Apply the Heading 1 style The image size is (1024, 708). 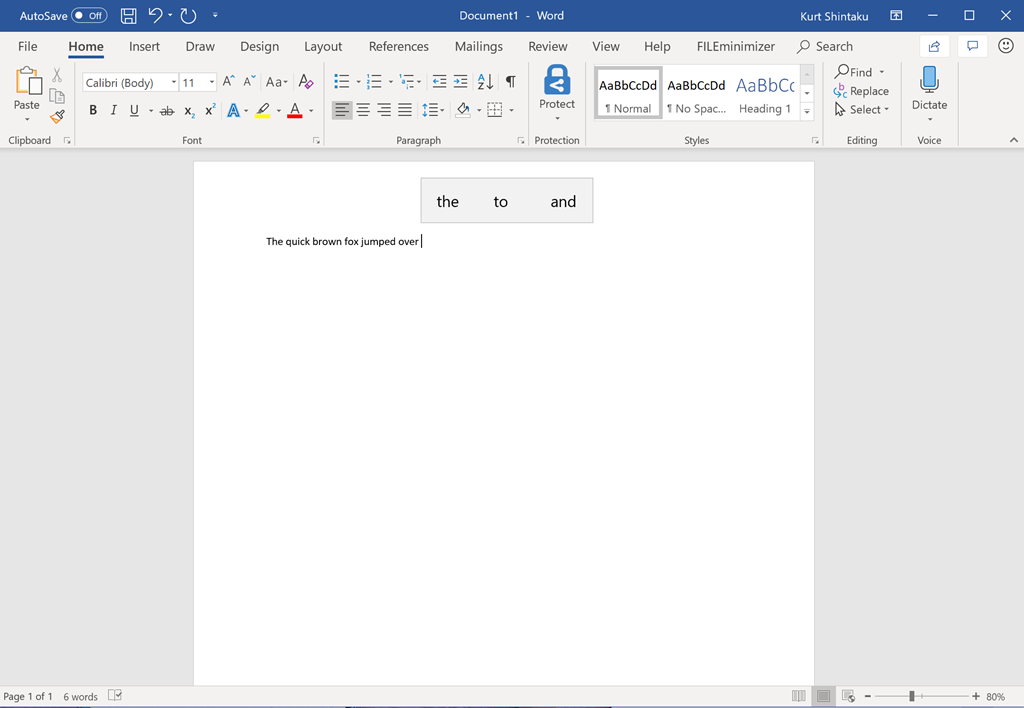pyautogui.click(x=765, y=93)
